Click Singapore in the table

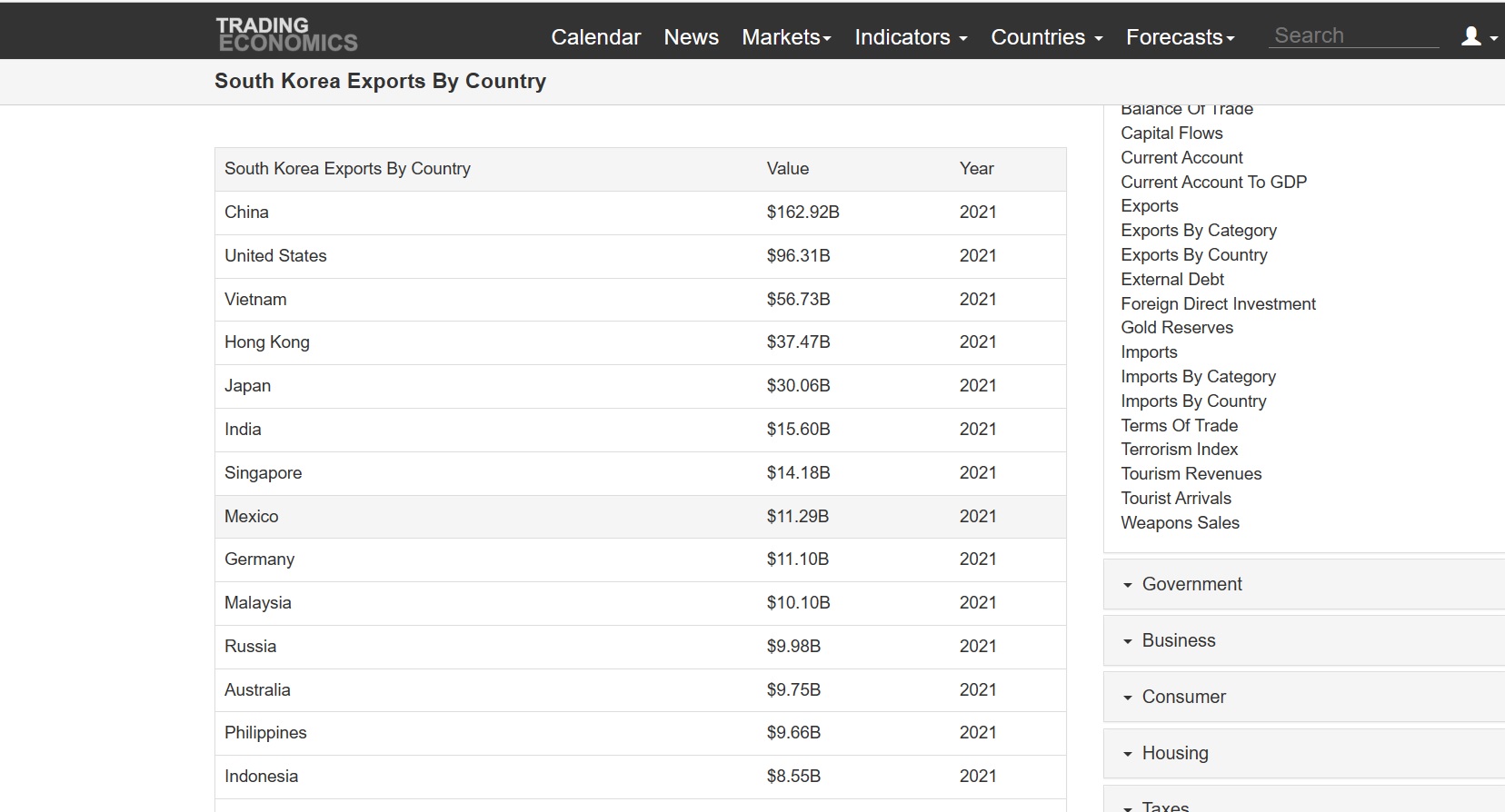263,473
